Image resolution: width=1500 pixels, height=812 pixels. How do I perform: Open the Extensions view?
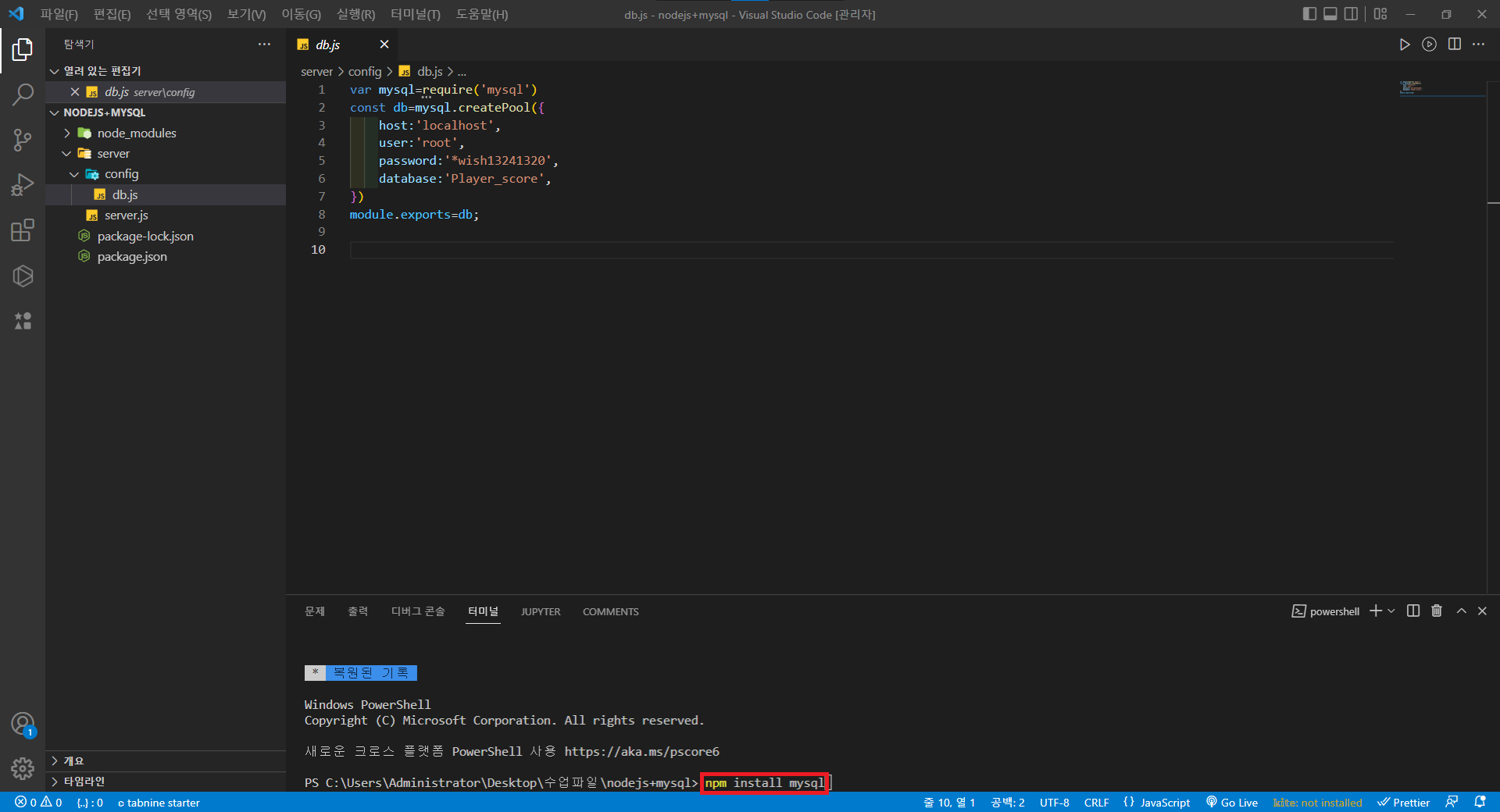(23, 231)
